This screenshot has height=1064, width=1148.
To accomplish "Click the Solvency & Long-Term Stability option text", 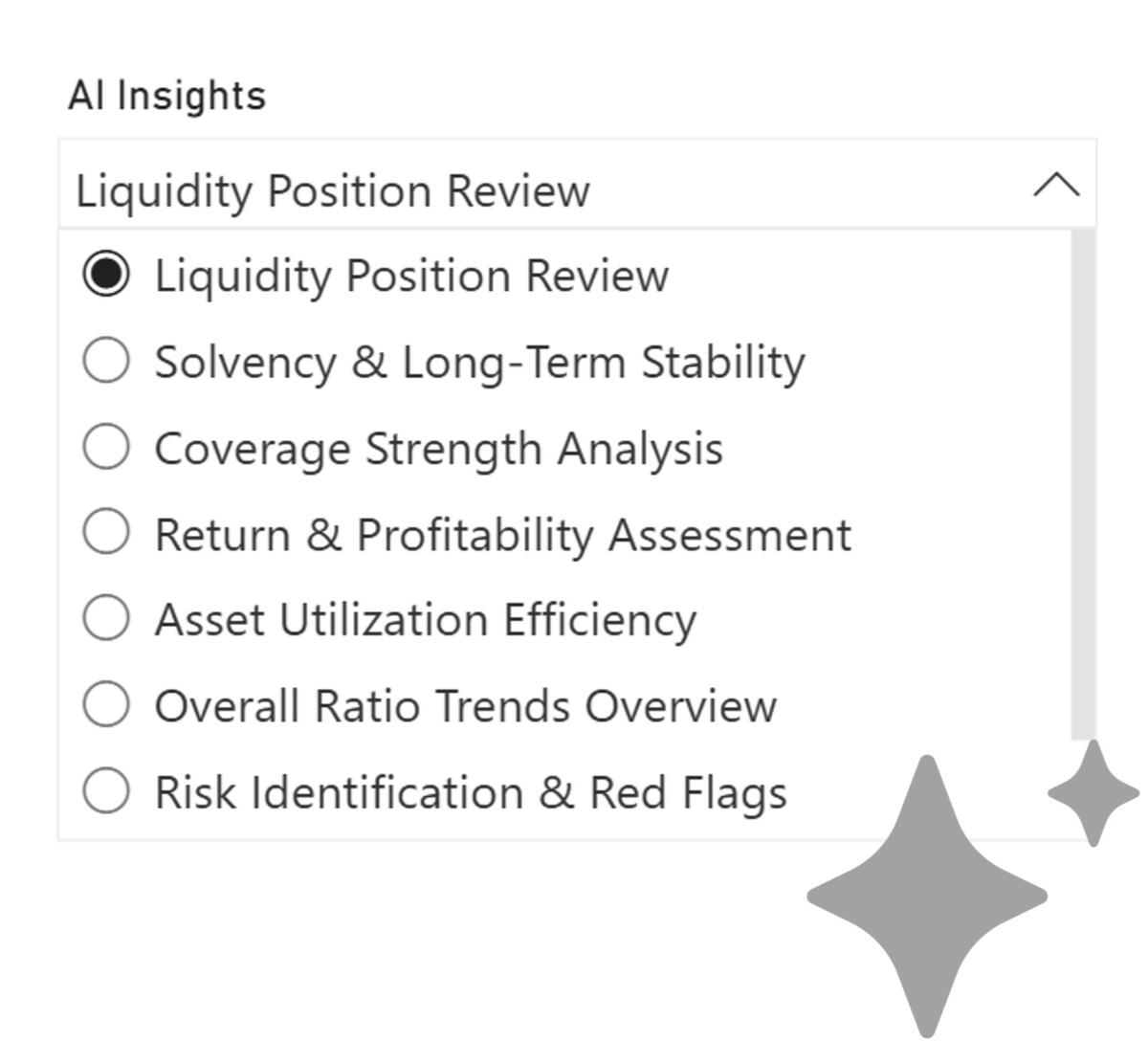I will (479, 363).
